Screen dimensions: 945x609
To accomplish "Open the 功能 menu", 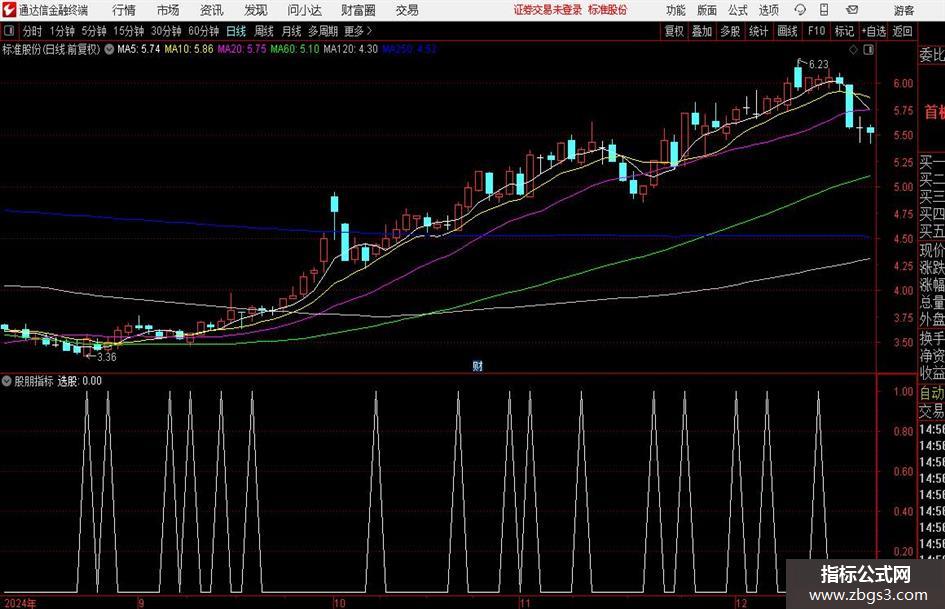I will click(x=676, y=10).
